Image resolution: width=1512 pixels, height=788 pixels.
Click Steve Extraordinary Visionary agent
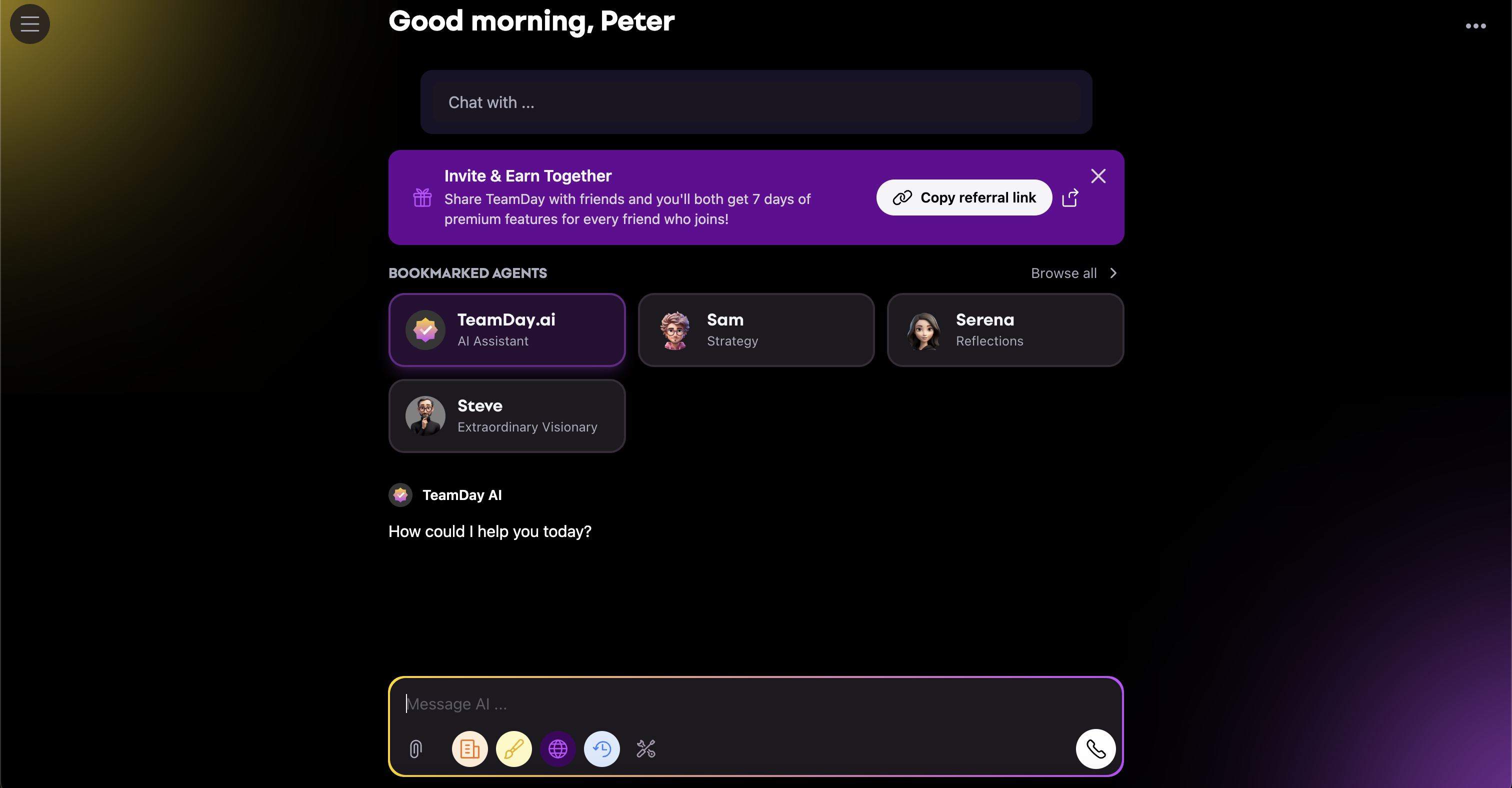(x=507, y=415)
